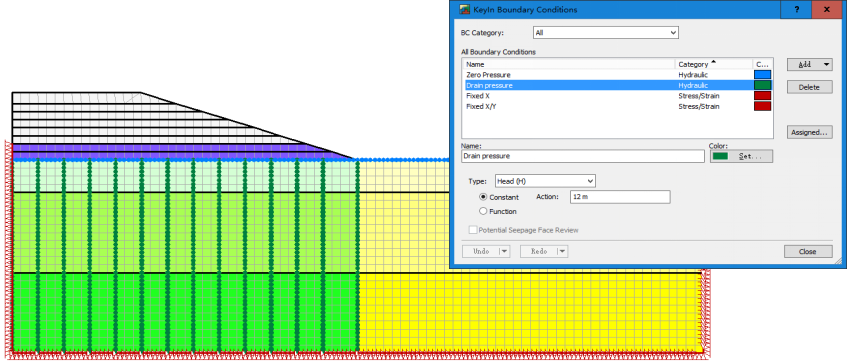
Task: Click the Assigned... button
Action: coord(810,132)
